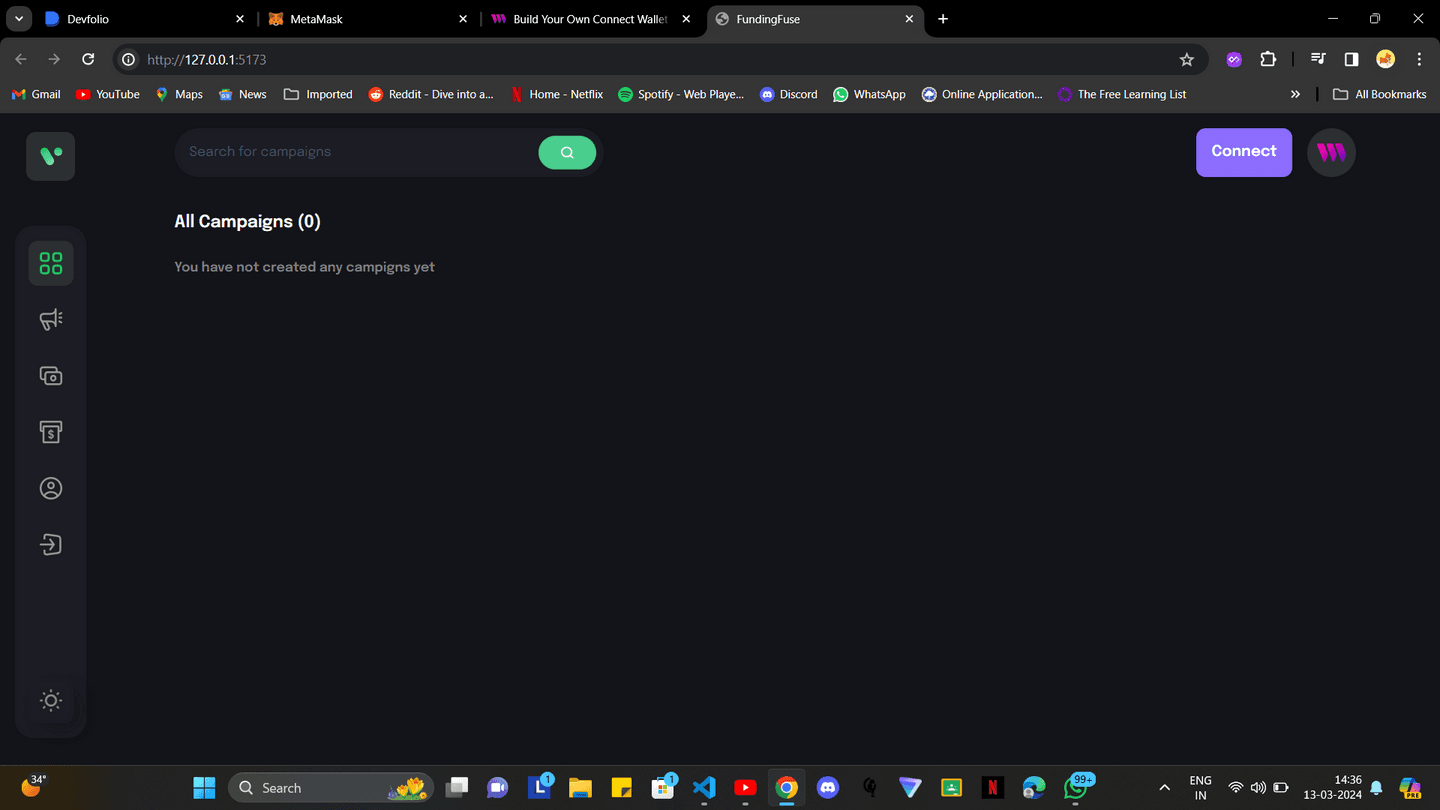Screen dimensions: 1440x810
Task: Open Visual Studio Code from taskbar
Action: (x=704, y=788)
